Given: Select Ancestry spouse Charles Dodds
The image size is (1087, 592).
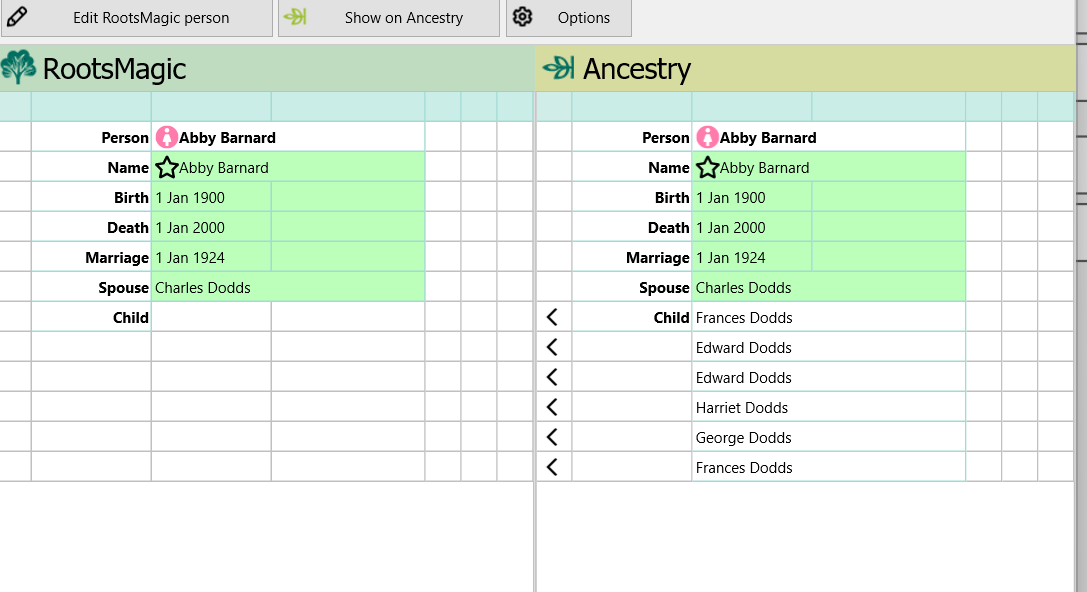Looking at the screenshot, I should [828, 288].
